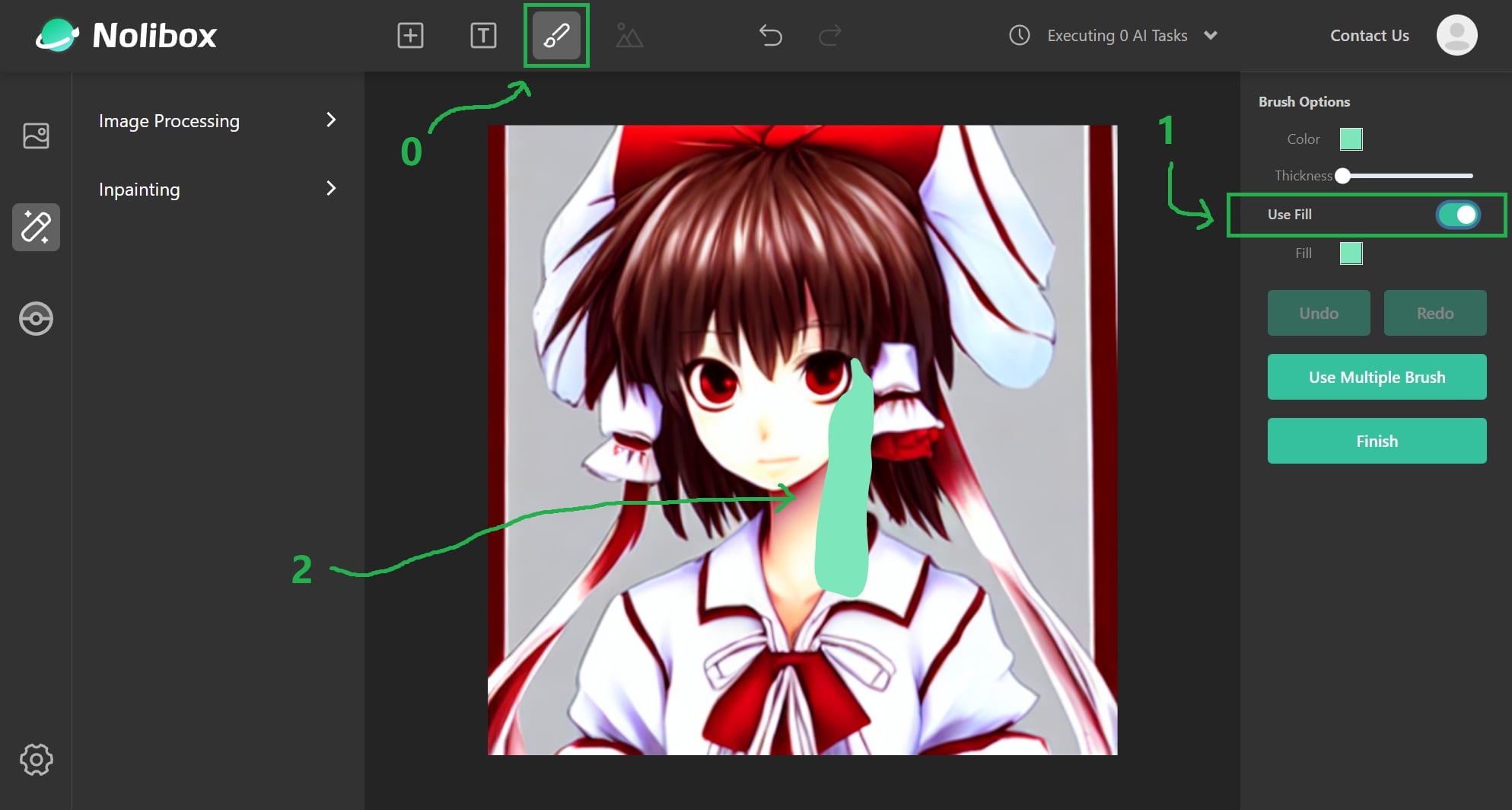Open the Contact Us link
The width and height of the screenshot is (1512, 810).
(x=1369, y=35)
